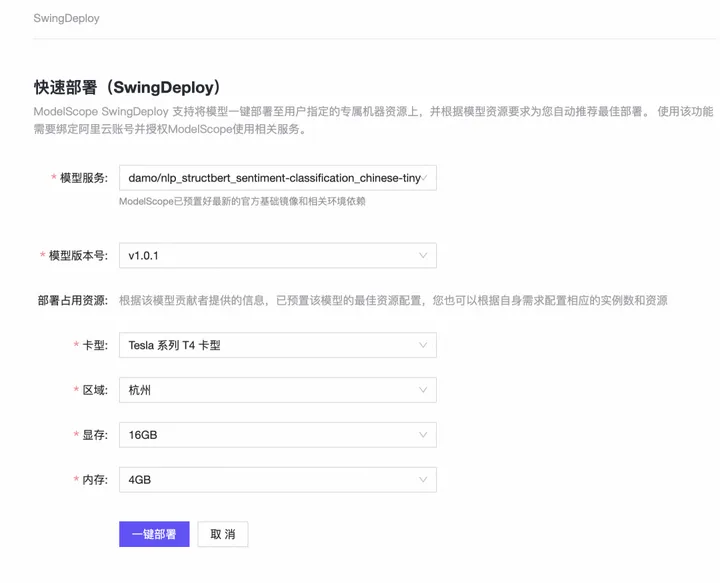Click the chevron arrow in 卡型 field
The width and height of the screenshot is (720, 583).
coord(423,345)
